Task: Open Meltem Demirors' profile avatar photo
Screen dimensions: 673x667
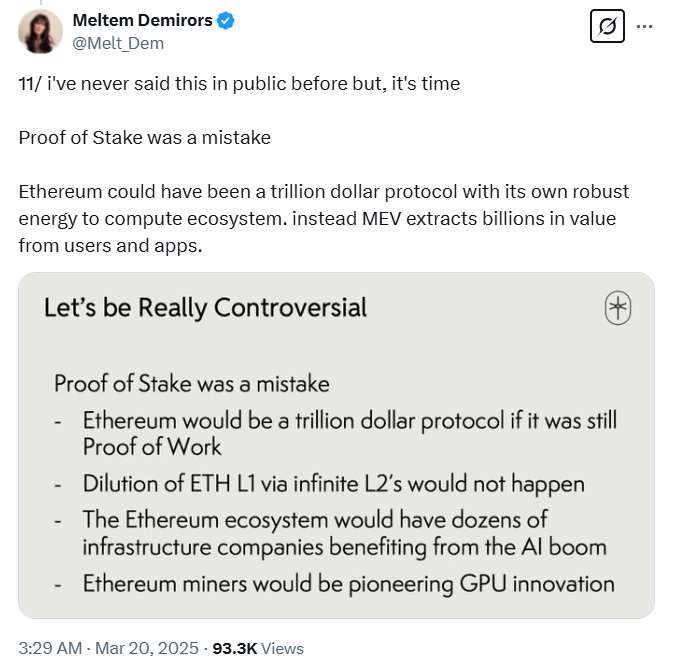Action: pos(41,32)
